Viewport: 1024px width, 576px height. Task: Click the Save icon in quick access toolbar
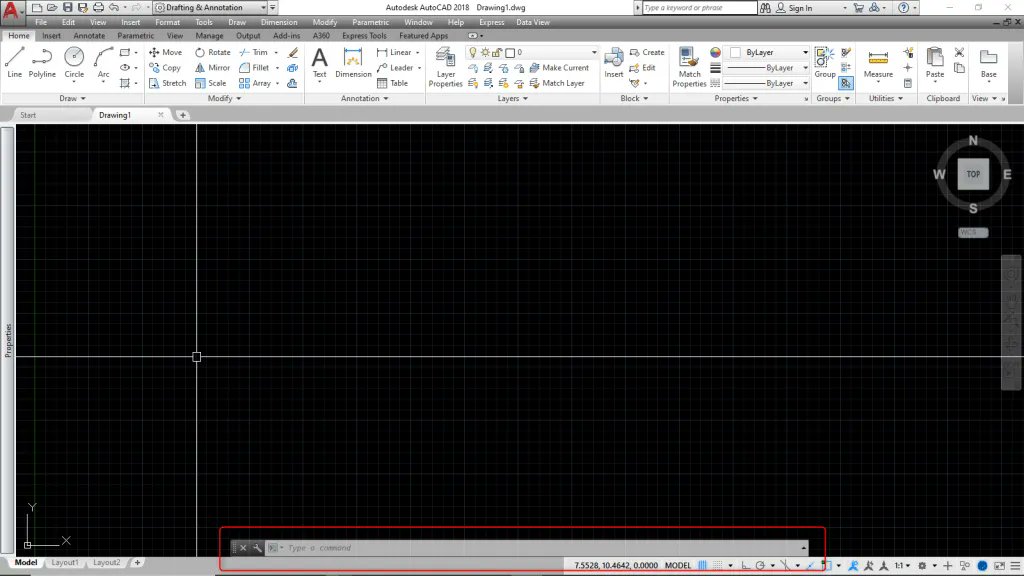click(x=67, y=8)
